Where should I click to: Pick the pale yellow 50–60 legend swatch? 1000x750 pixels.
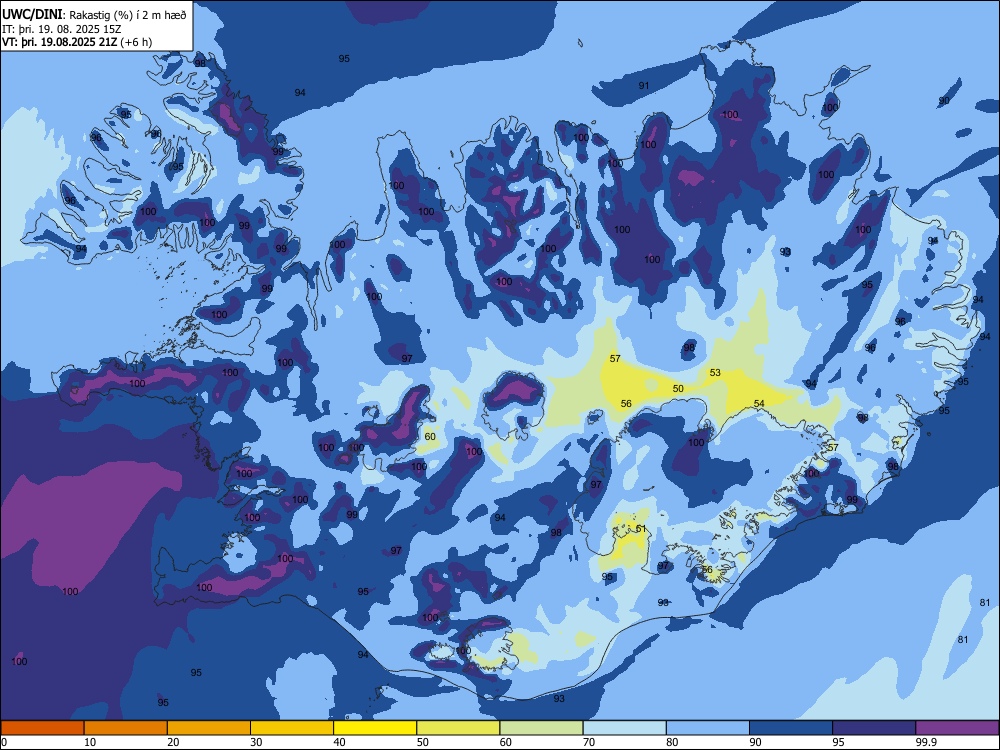458,728
